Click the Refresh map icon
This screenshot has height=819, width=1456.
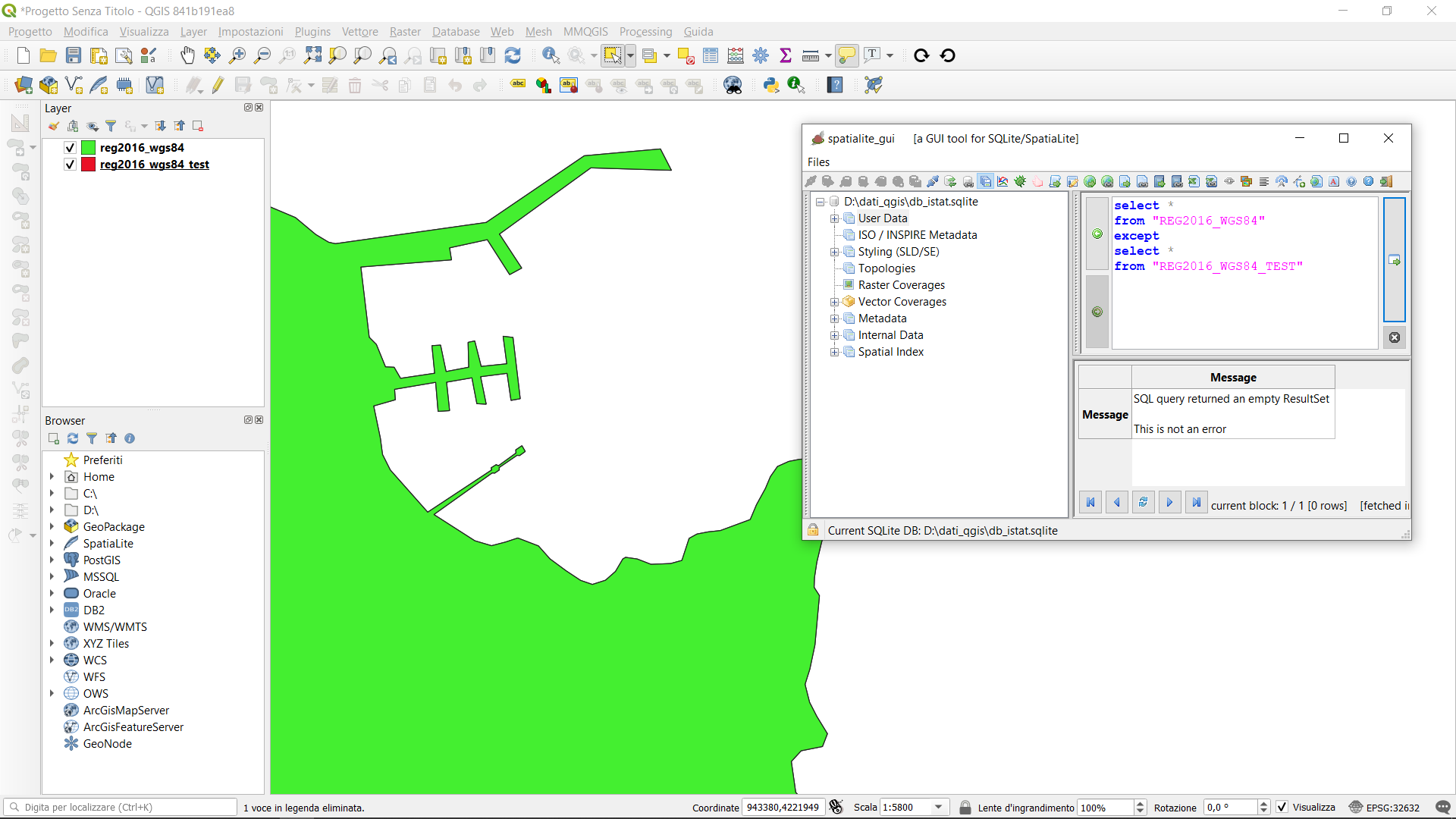click(x=513, y=55)
